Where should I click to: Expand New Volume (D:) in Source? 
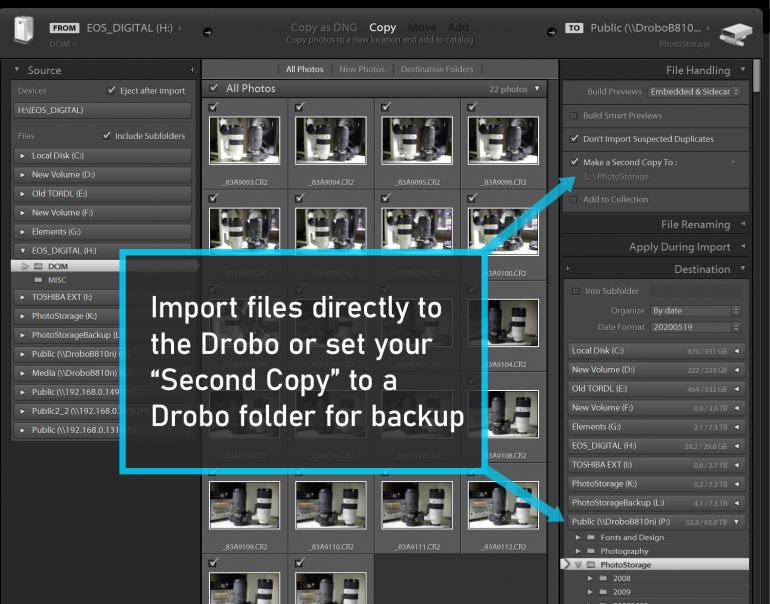(x=22, y=175)
